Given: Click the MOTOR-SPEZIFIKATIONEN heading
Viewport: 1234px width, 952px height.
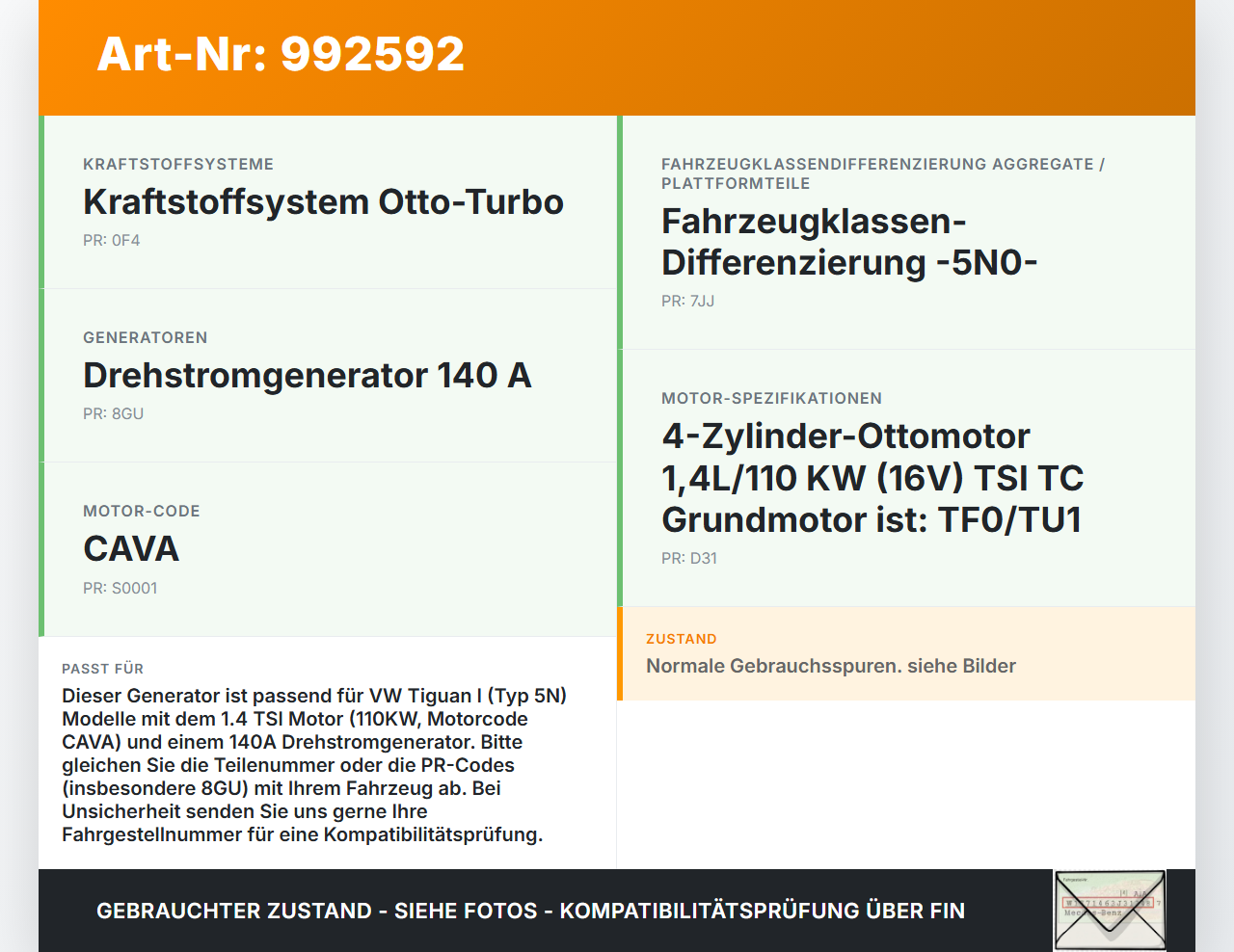Looking at the screenshot, I should click(x=771, y=398).
